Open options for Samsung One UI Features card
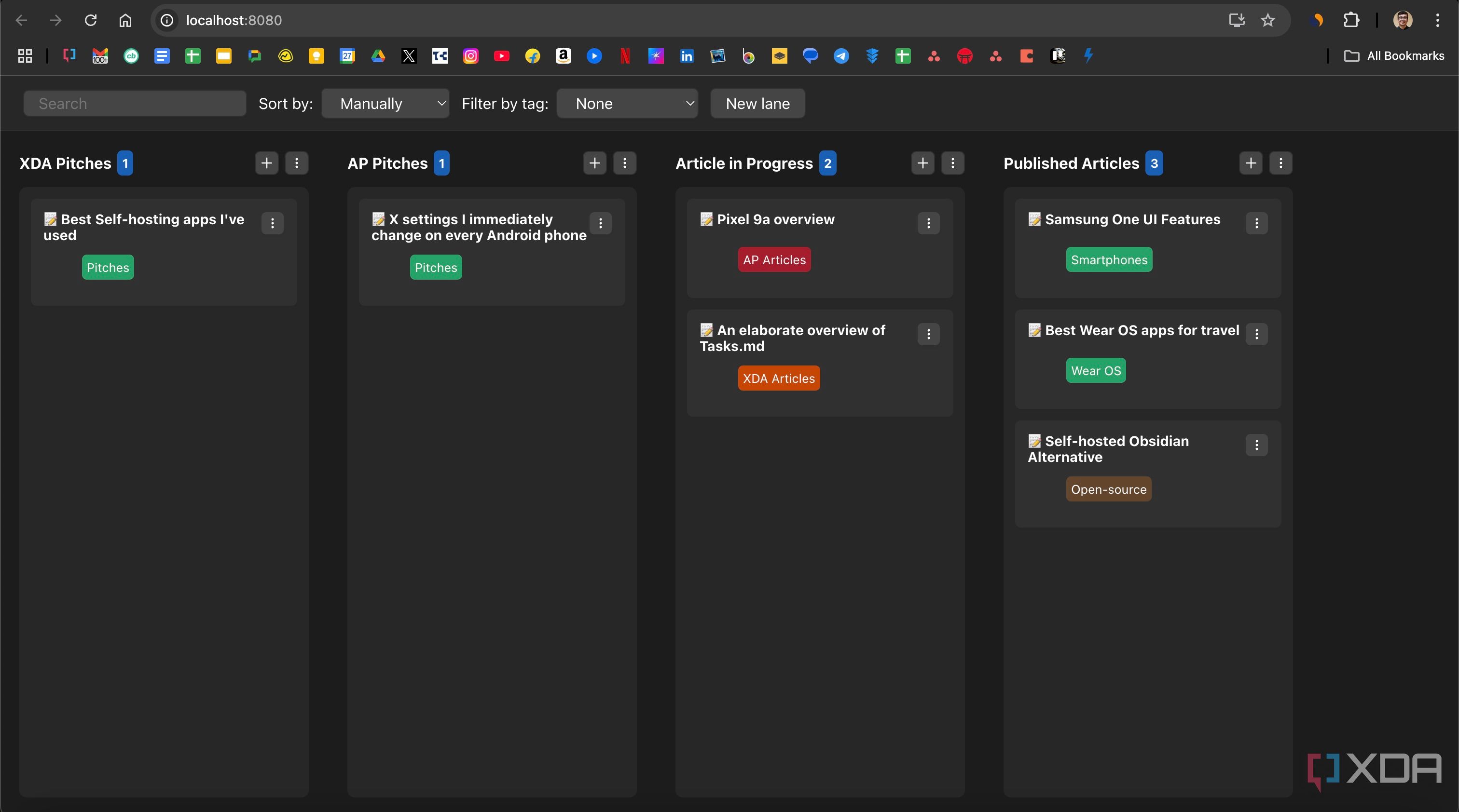The image size is (1459, 812). point(1256,223)
